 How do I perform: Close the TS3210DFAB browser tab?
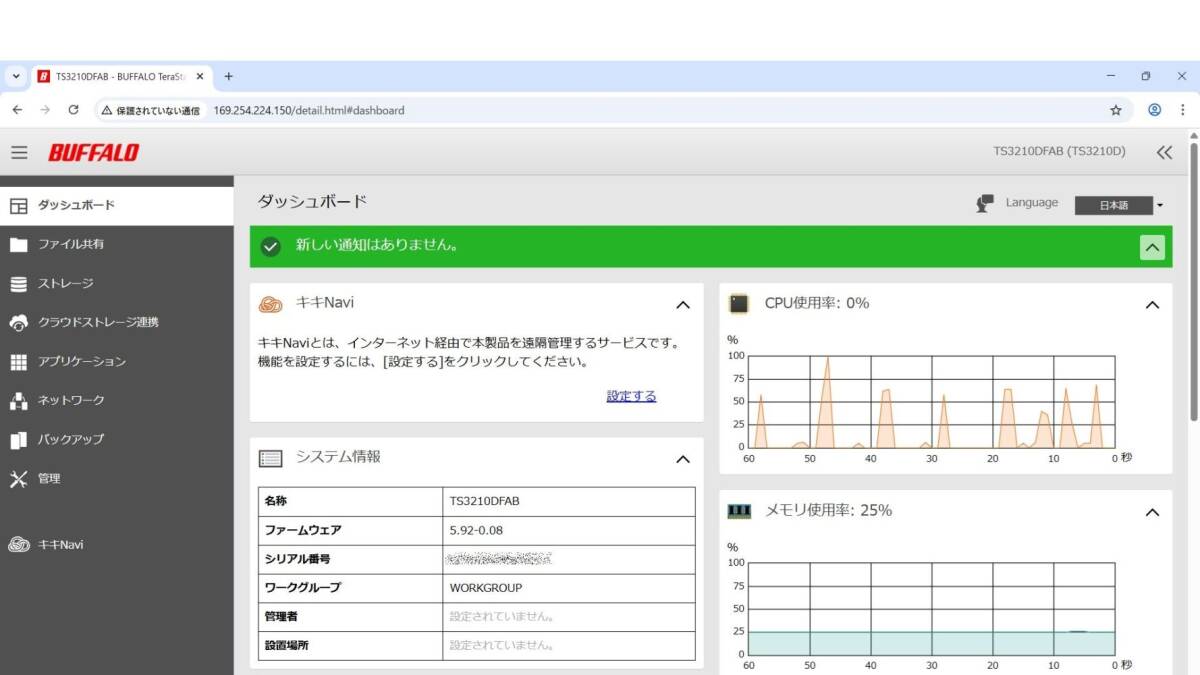(x=200, y=76)
